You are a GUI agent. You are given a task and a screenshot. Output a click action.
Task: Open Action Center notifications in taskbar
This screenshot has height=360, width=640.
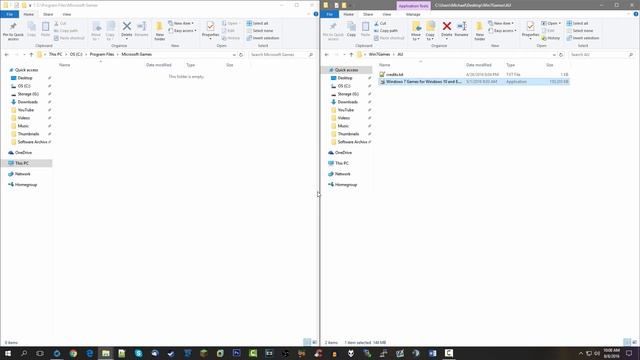(x=629, y=353)
